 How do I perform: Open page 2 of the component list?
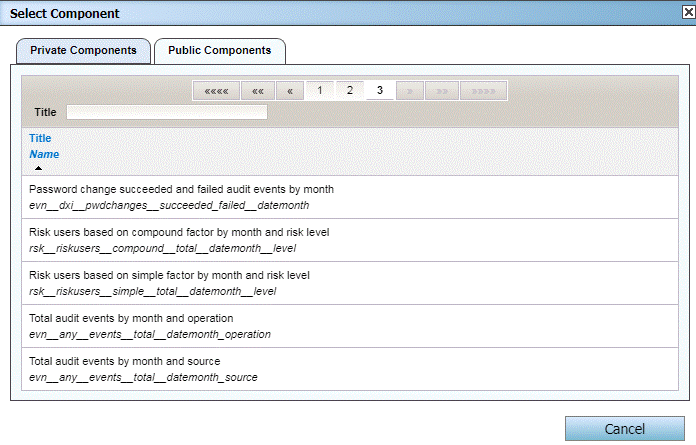(350, 91)
